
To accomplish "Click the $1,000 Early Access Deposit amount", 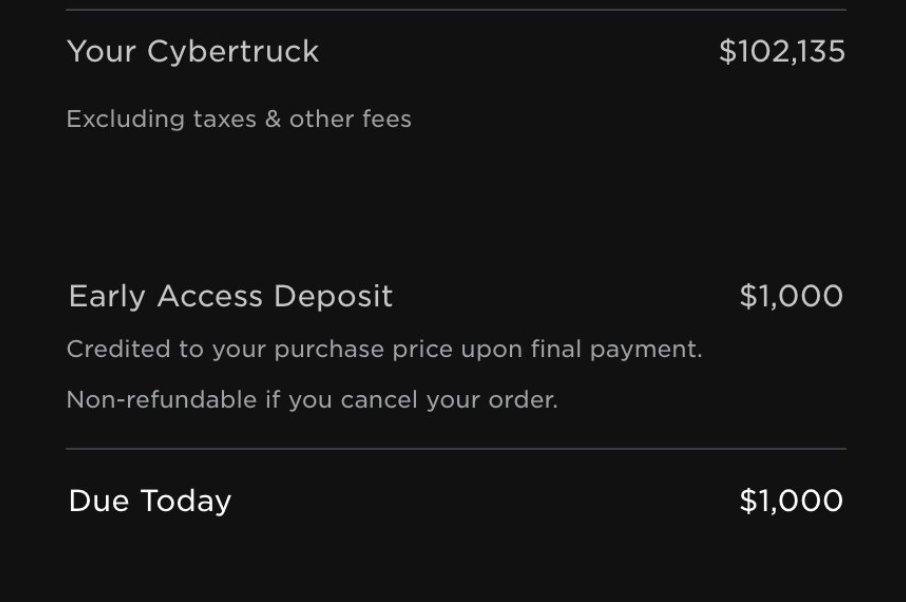I will pyautogui.click(x=791, y=297).
